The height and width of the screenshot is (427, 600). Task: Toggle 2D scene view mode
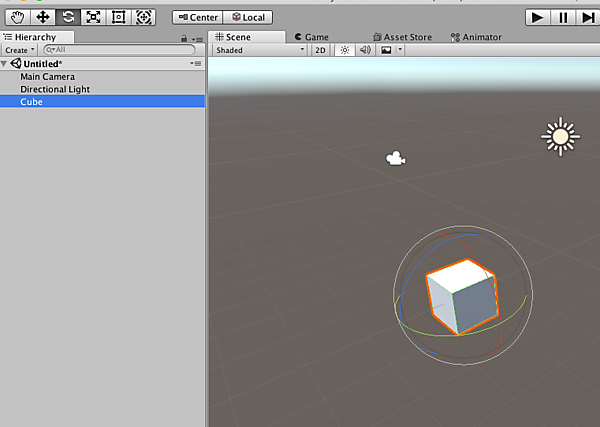[x=320, y=50]
